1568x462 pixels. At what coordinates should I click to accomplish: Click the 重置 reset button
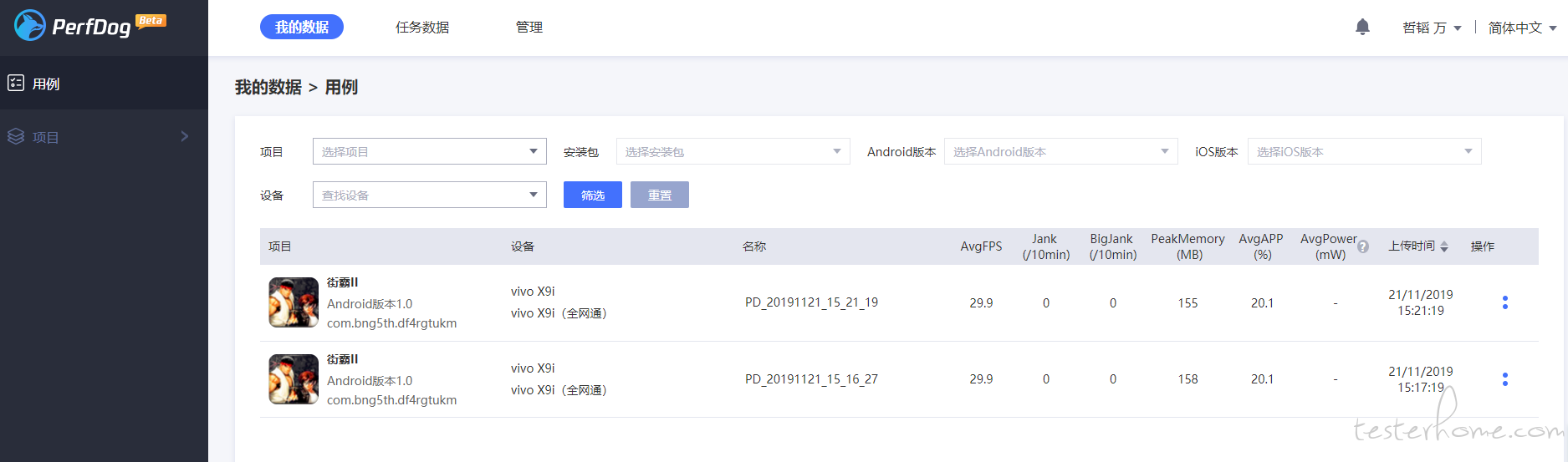point(659,195)
